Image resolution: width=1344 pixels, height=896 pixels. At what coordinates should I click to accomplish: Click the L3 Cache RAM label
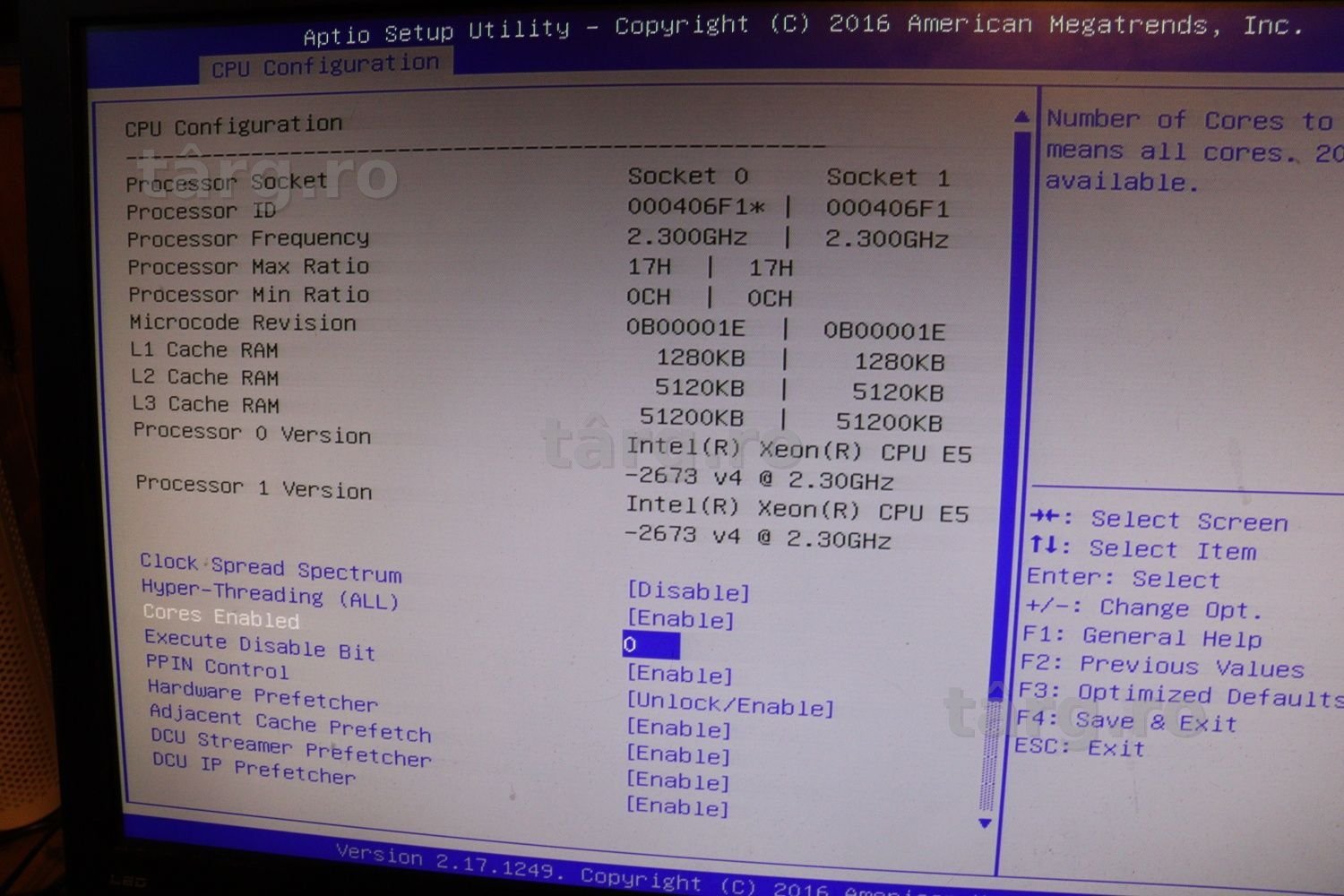pyautogui.click(x=207, y=405)
